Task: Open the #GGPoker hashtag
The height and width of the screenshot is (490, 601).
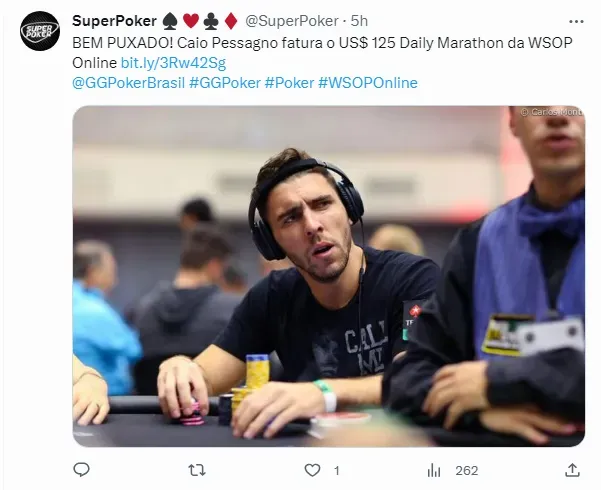Action: pyautogui.click(x=225, y=83)
